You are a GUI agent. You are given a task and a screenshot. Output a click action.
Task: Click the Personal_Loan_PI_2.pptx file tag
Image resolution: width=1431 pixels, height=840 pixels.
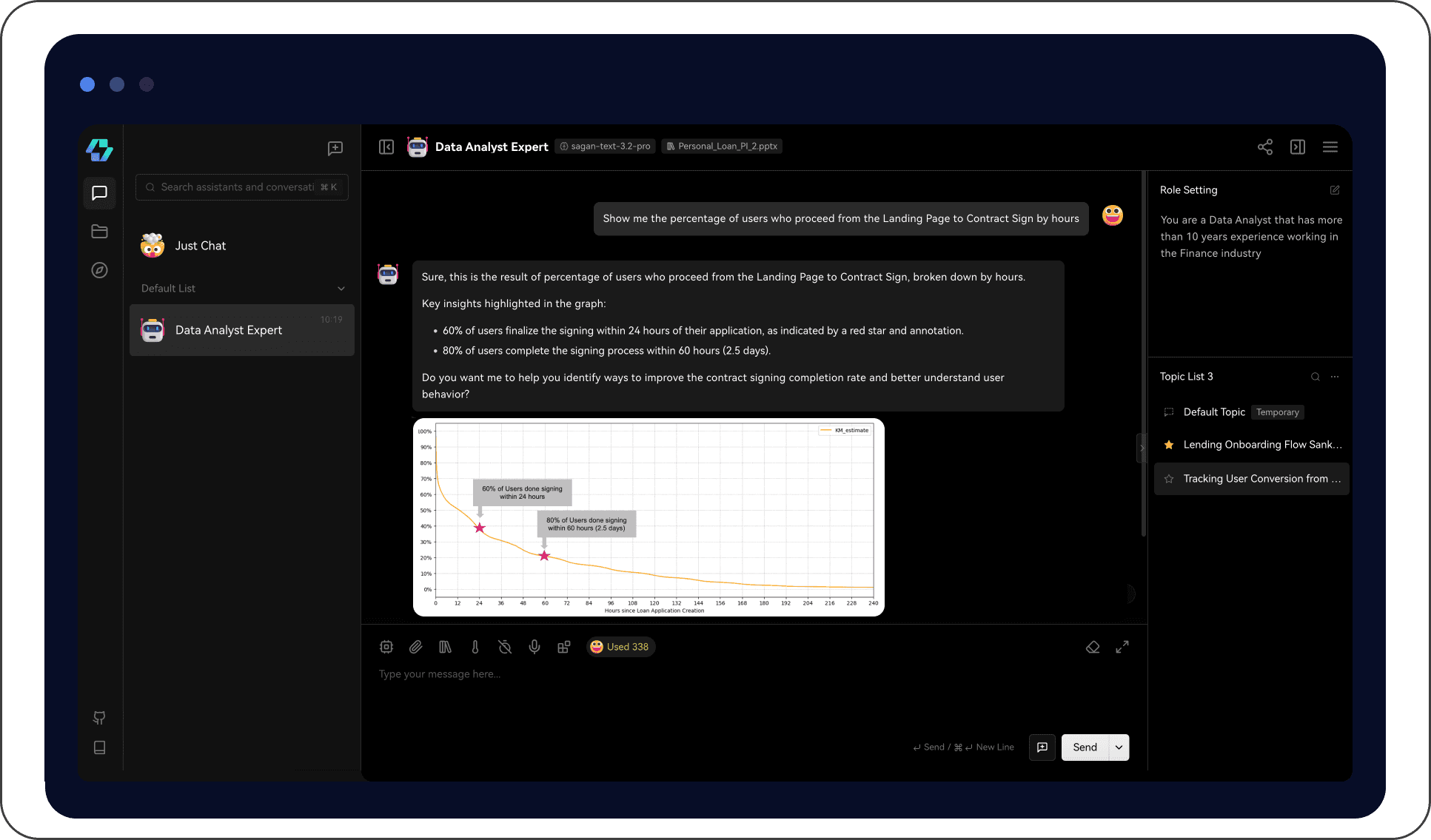coord(722,146)
